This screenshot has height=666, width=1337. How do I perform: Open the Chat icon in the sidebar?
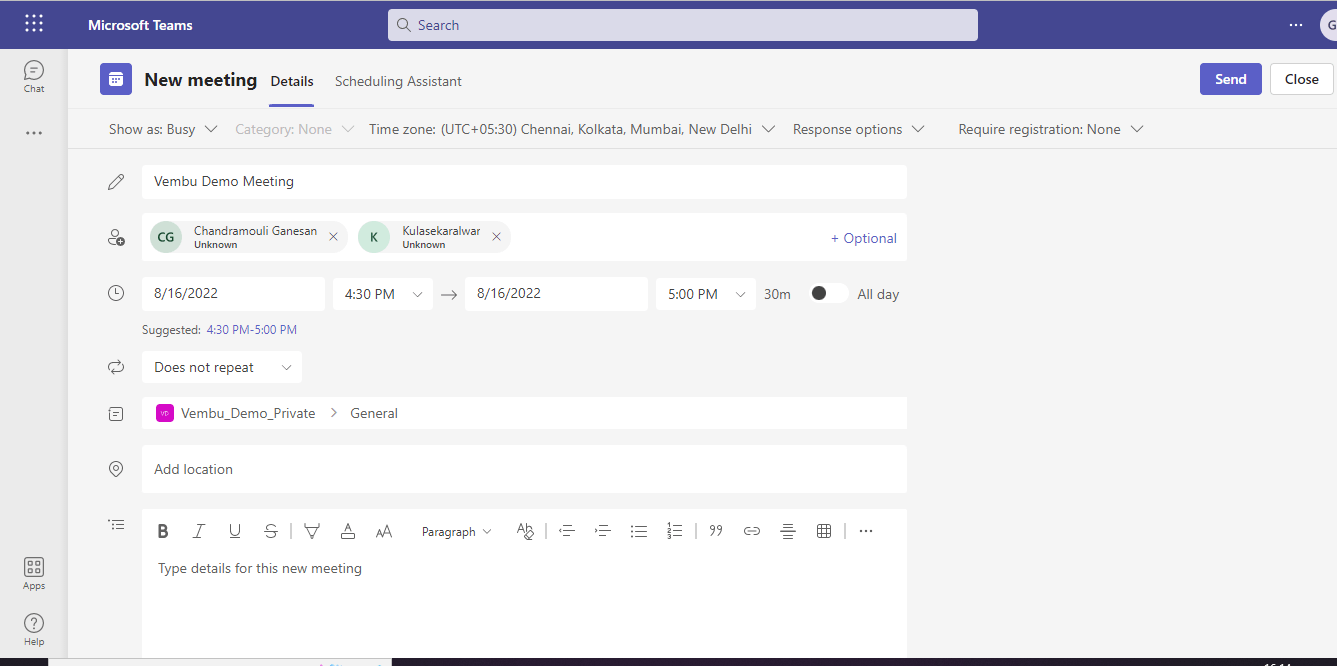pyautogui.click(x=34, y=76)
